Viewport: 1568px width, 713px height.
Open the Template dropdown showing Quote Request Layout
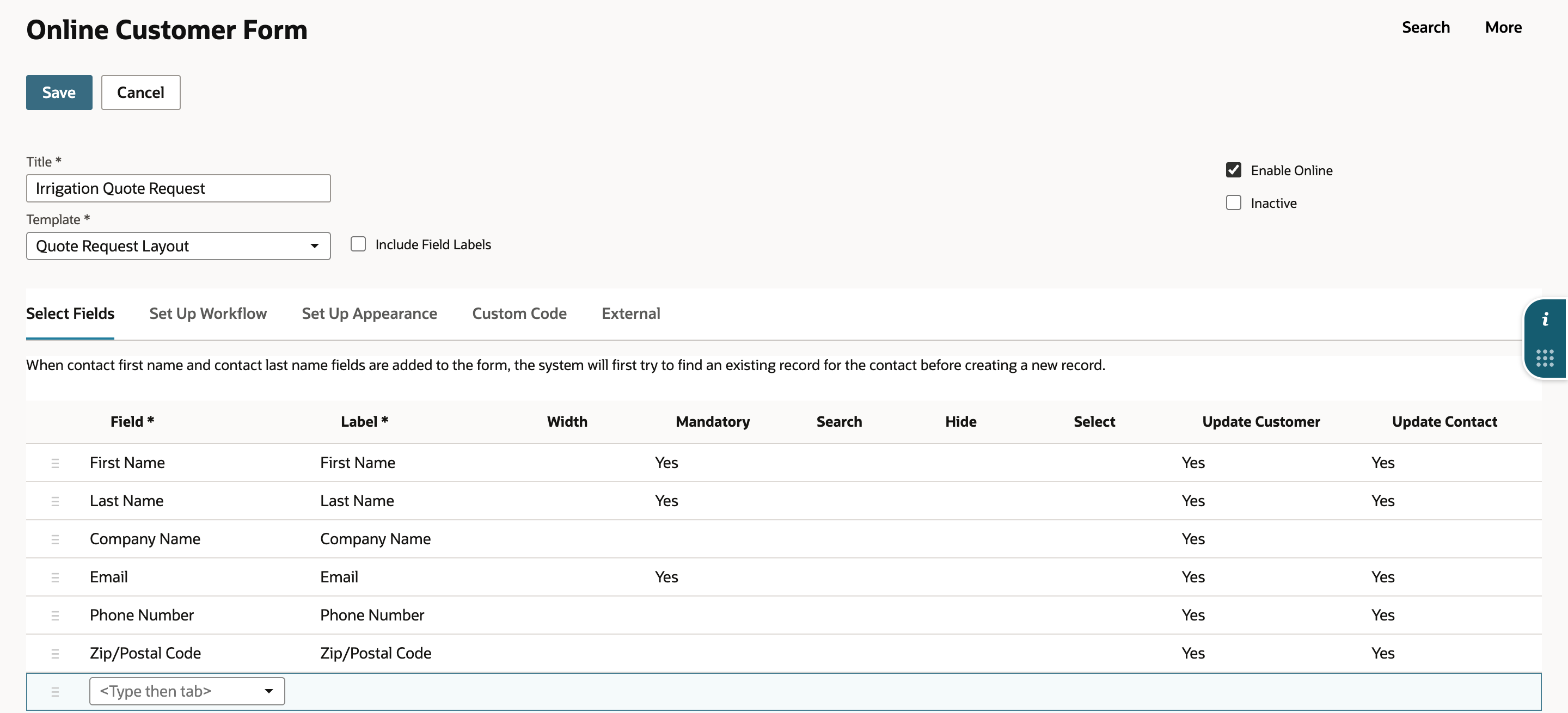[x=179, y=246]
